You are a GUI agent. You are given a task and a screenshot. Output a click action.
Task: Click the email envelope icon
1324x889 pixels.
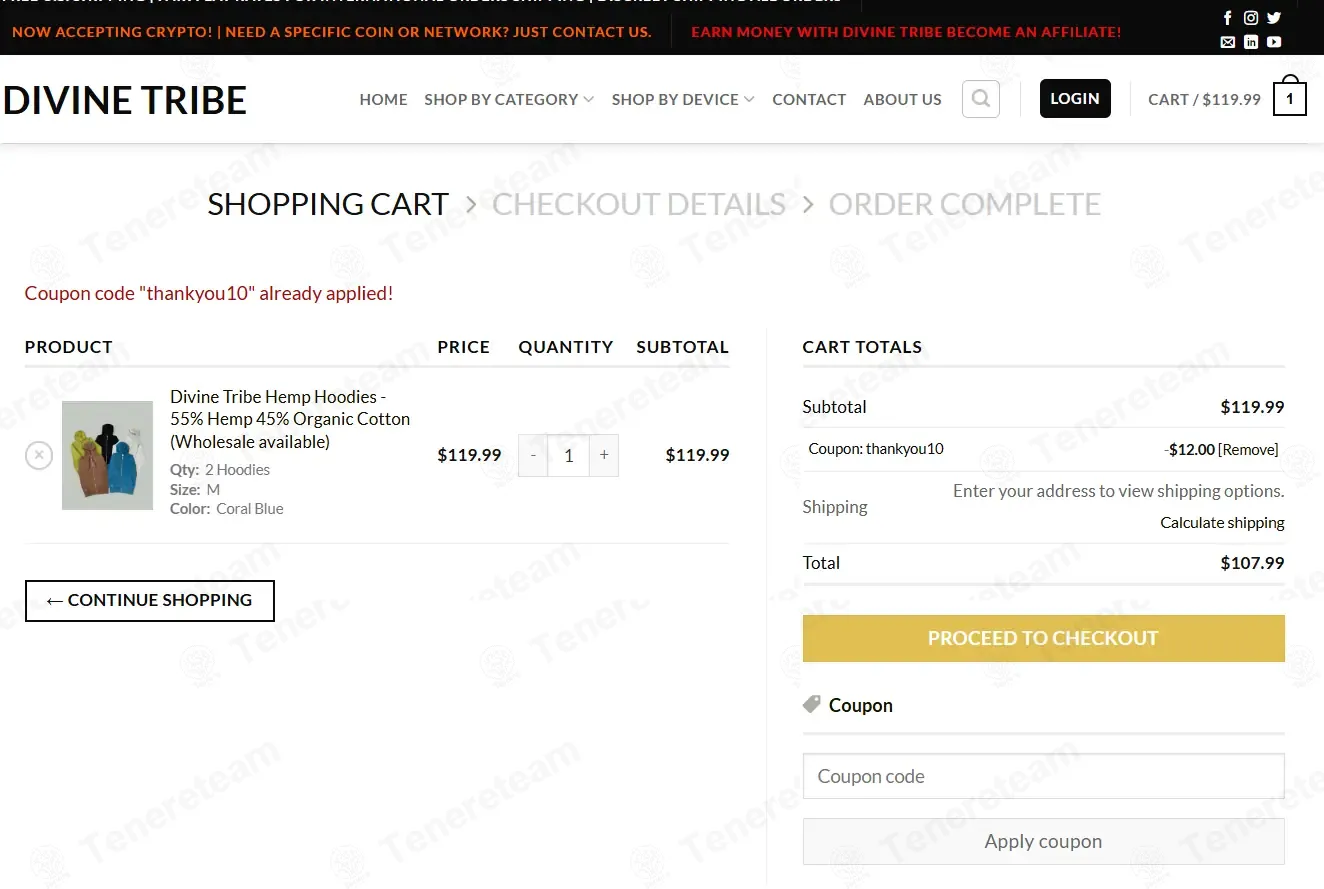click(1228, 42)
